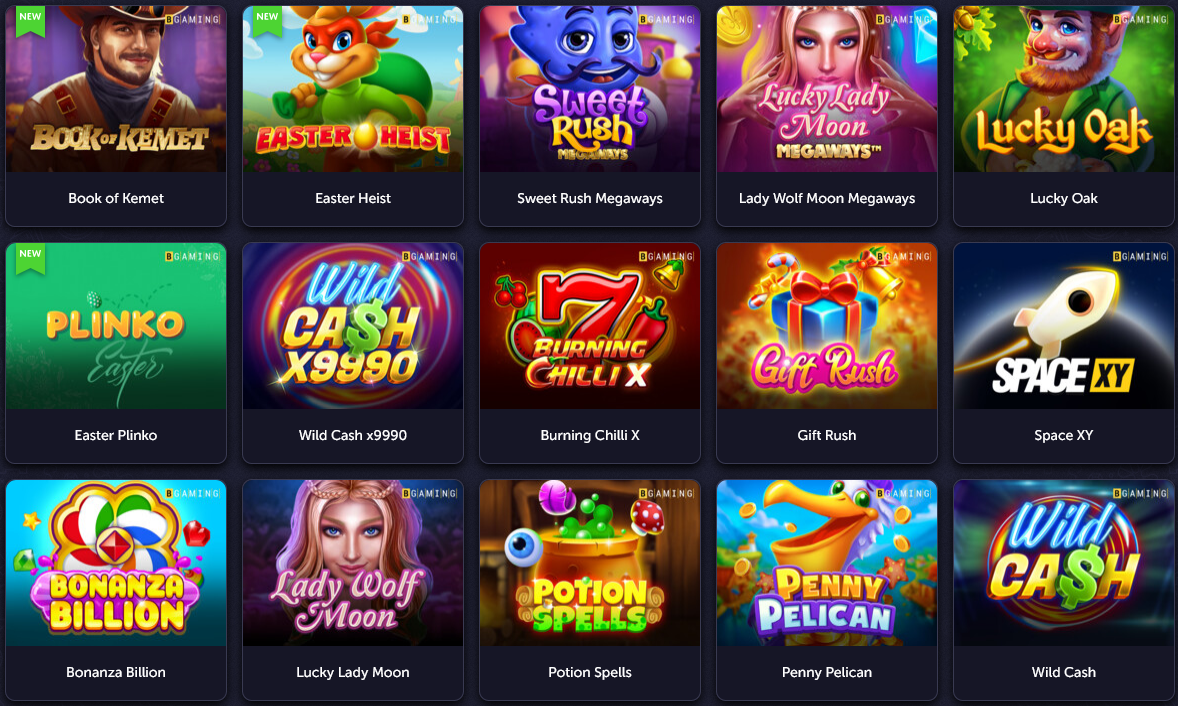The image size is (1178, 706).
Task: Launch the Wild Cash x9990 game image
Action: pyautogui.click(x=353, y=326)
